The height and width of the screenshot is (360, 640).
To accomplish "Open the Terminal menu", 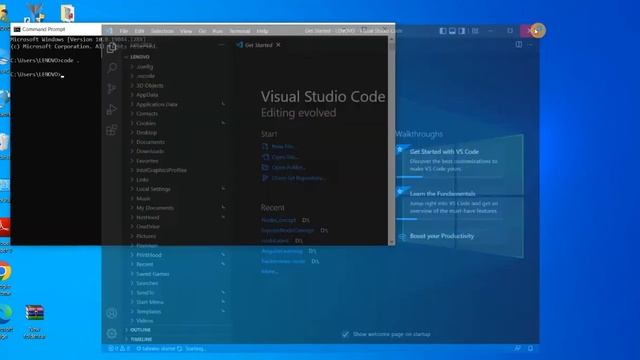I will [240, 31].
